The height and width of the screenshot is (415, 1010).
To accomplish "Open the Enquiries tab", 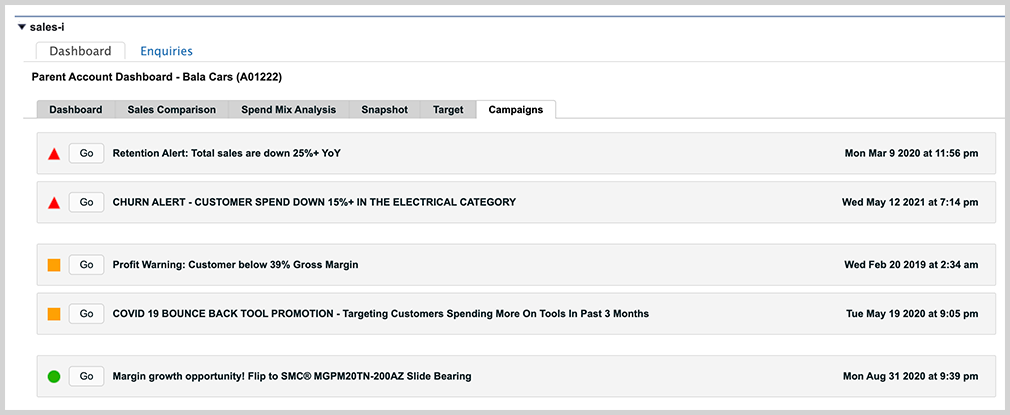I will (x=166, y=51).
